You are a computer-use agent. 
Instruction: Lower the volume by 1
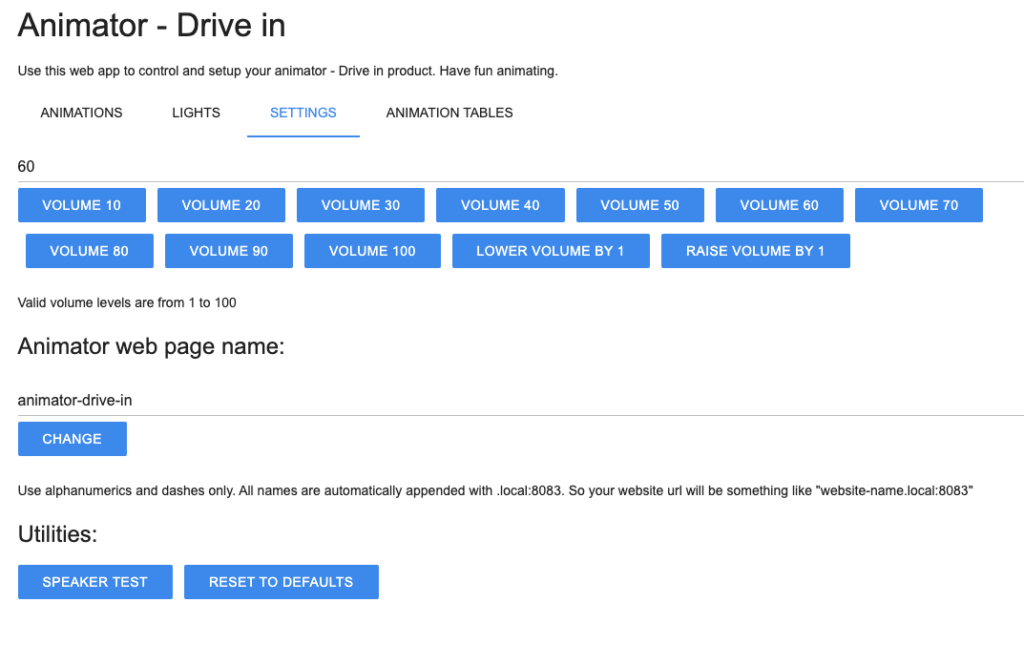pos(550,251)
